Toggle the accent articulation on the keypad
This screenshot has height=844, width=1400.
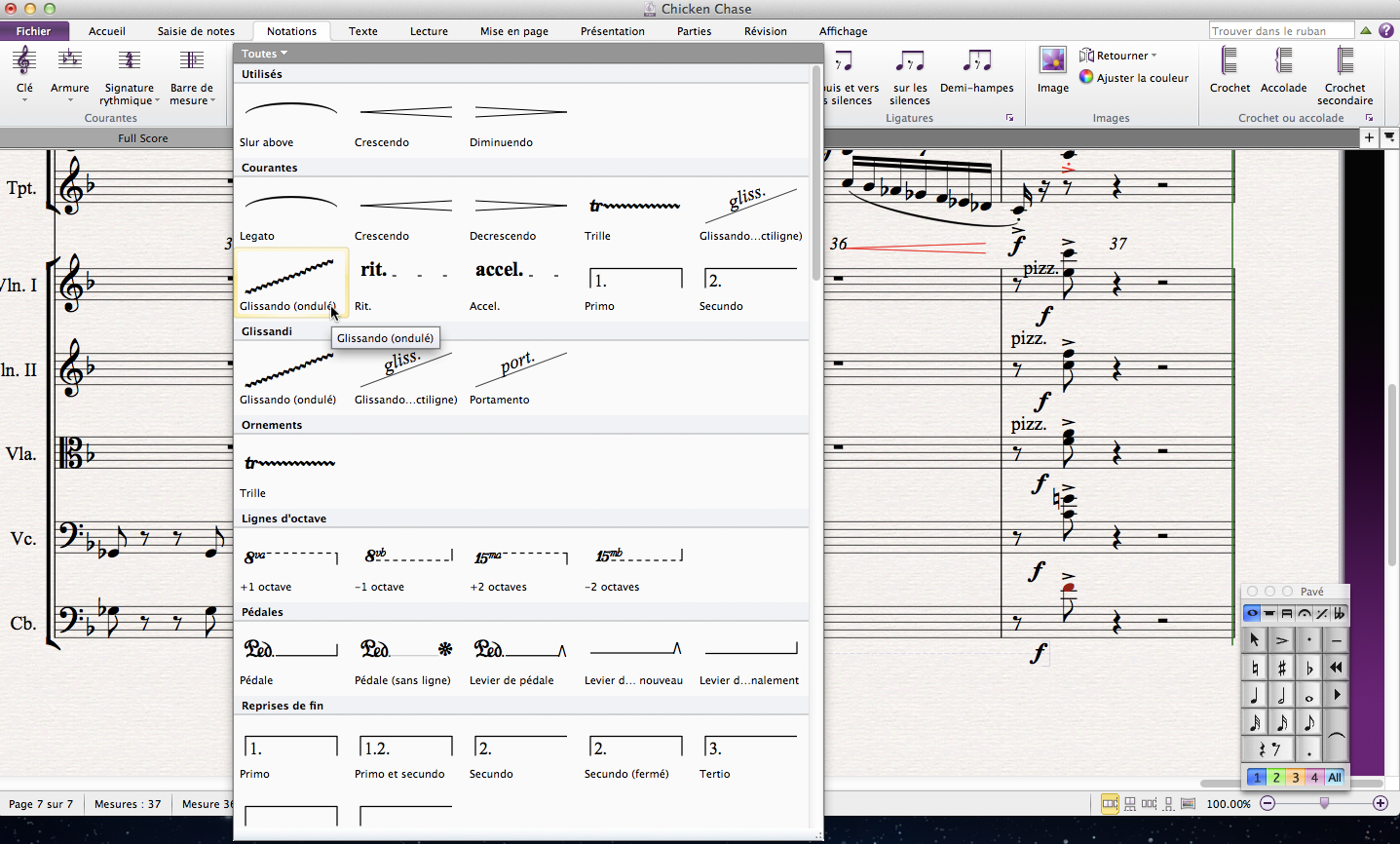(1282, 640)
